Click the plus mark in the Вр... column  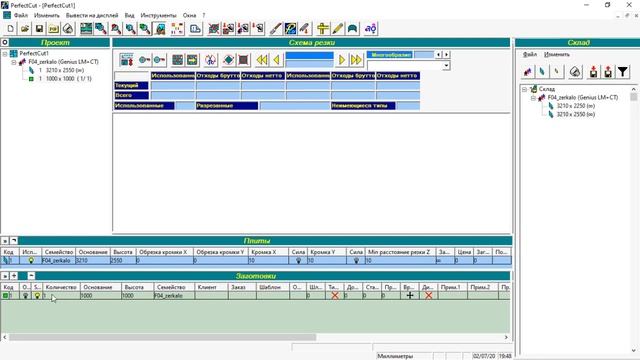pos(410,296)
